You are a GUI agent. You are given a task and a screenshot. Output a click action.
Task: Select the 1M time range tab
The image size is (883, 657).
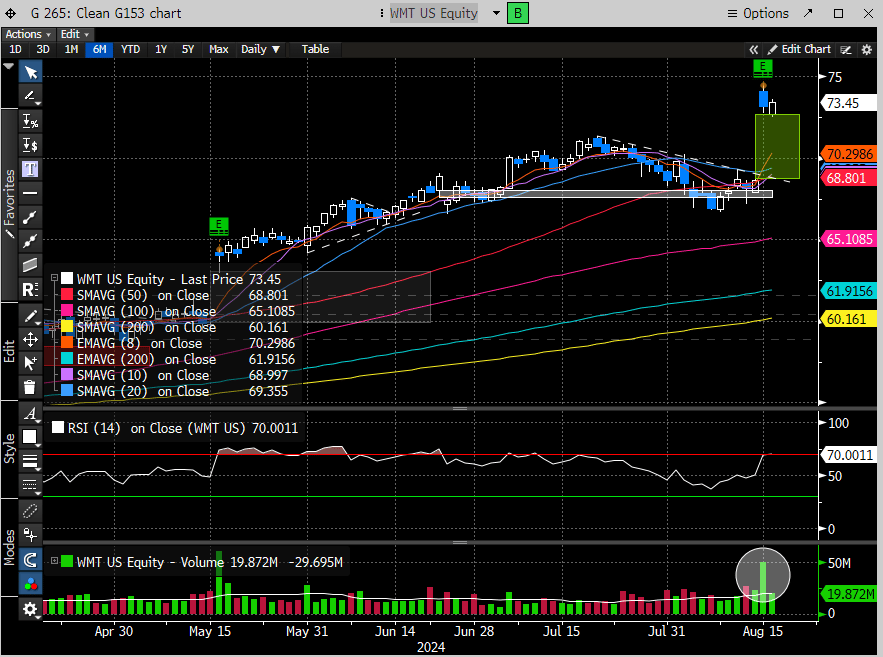point(71,50)
